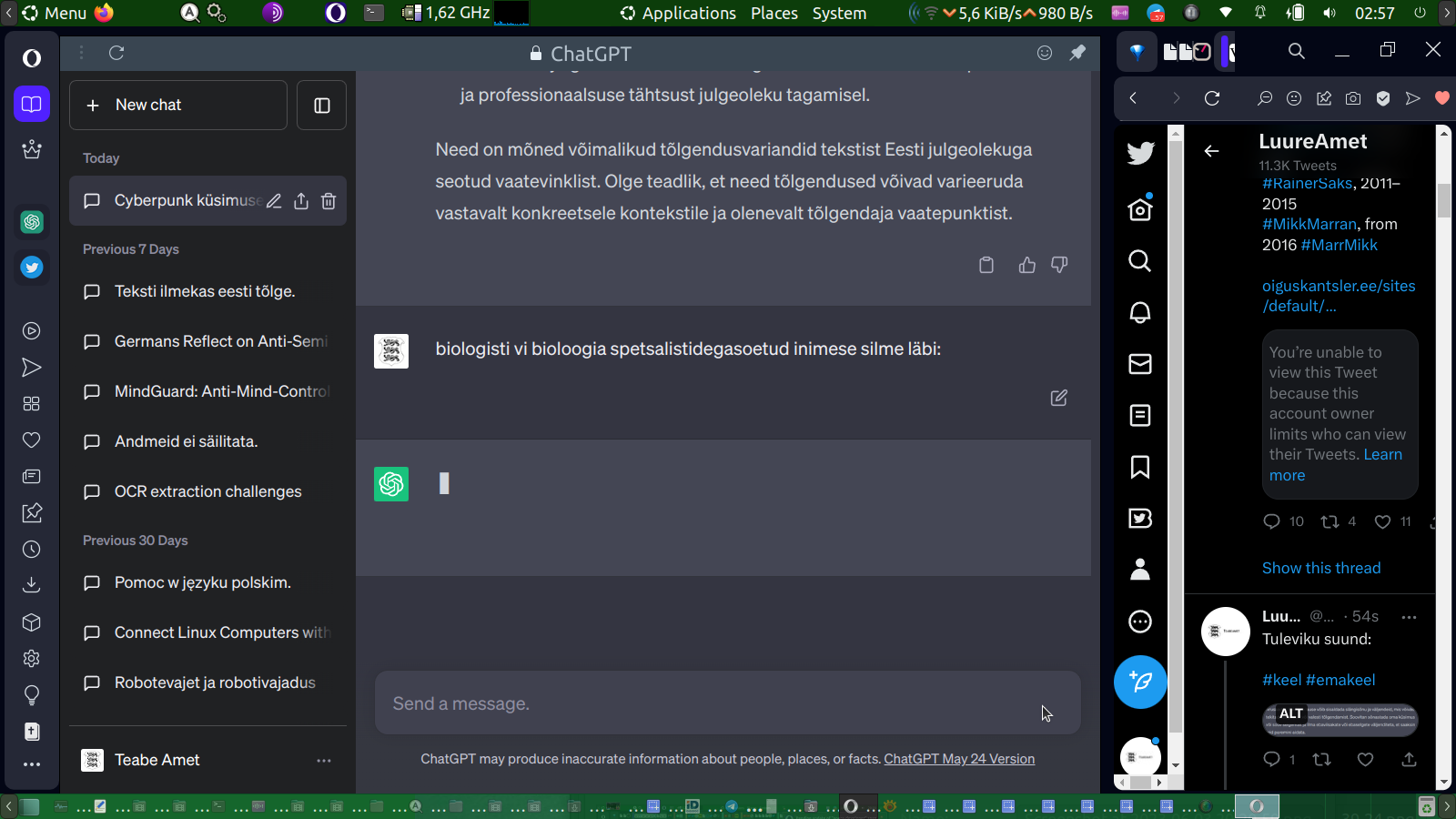Open the ChatGPT May 24 Version link
This screenshot has width=1456, height=819.
tap(959, 759)
